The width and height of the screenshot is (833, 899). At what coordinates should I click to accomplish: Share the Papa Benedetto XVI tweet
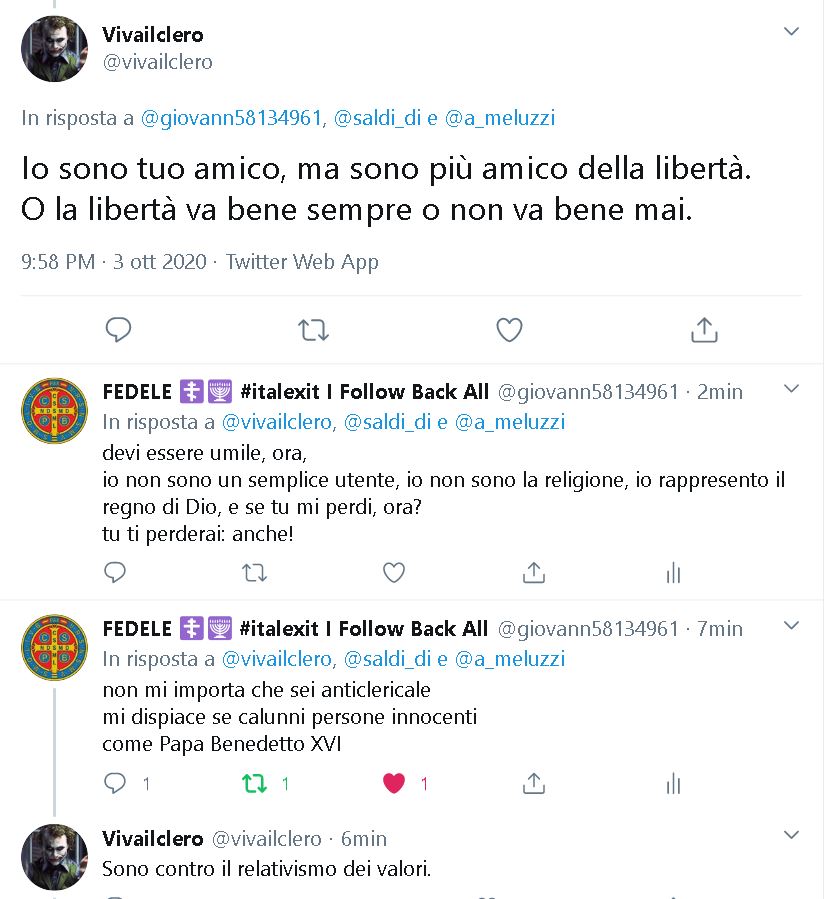(534, 783)
